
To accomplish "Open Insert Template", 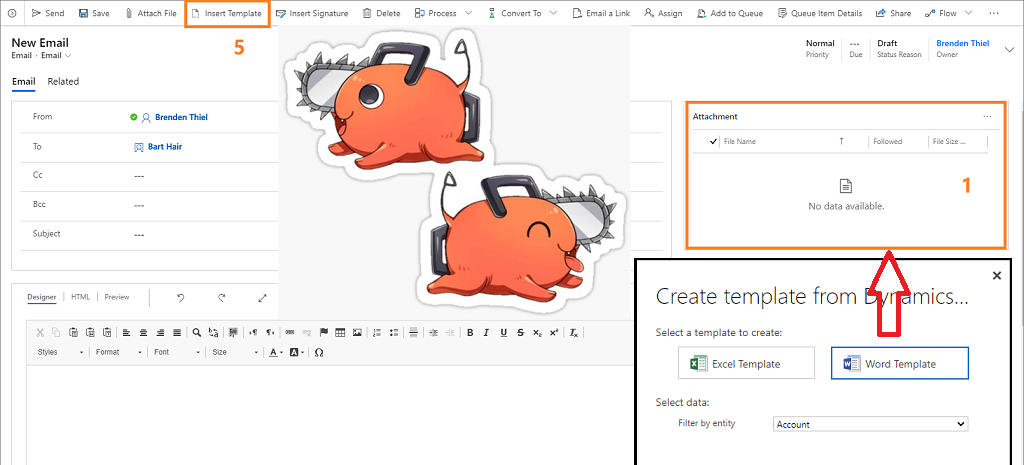I will (227, 13).
